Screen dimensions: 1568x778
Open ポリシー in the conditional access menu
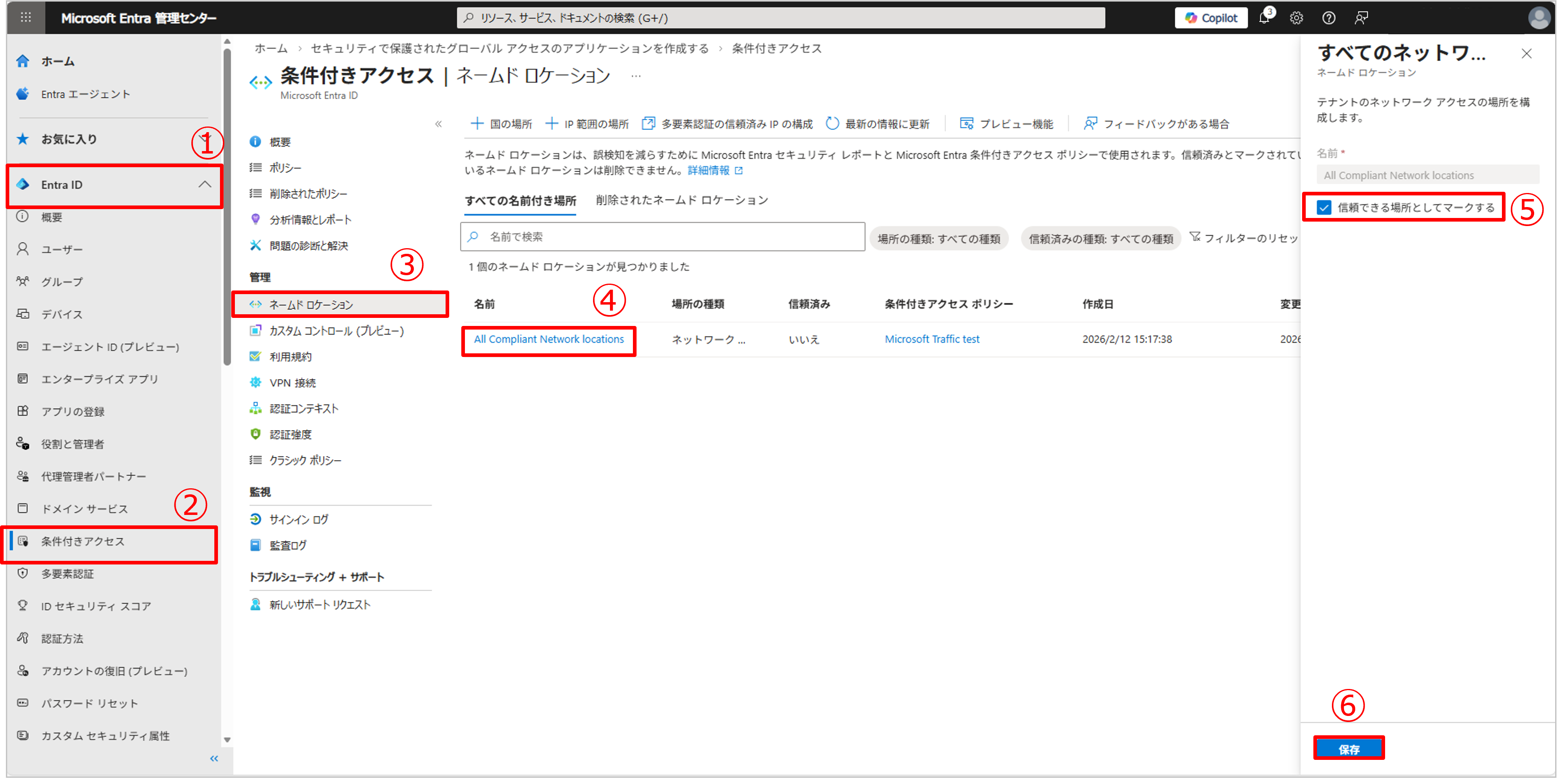pos(285,168)
